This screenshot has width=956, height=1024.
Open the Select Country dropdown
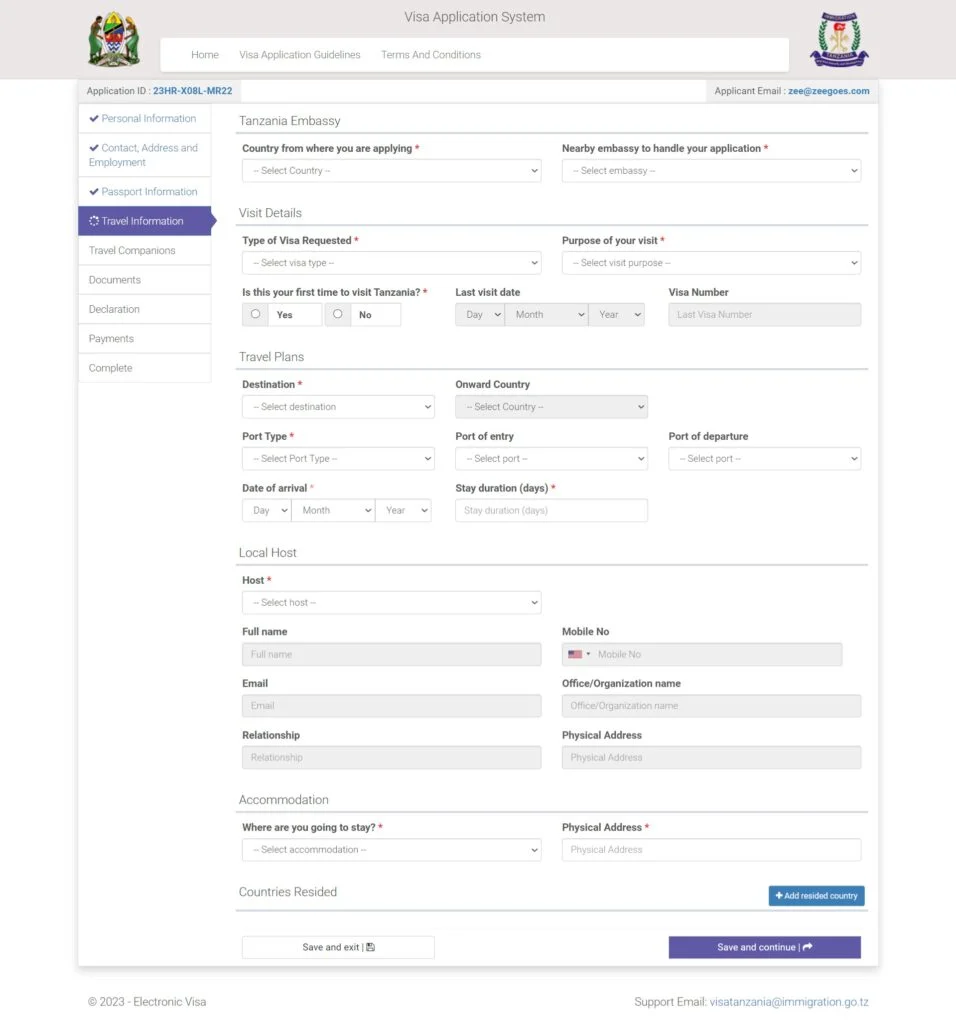[391, 171]
